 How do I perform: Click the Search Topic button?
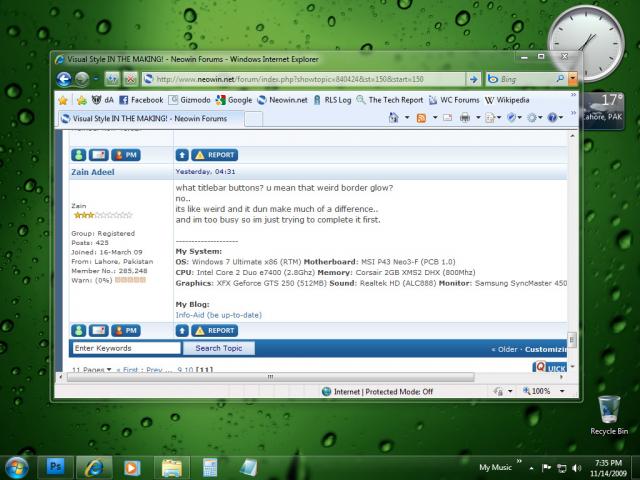coord(219,348)
